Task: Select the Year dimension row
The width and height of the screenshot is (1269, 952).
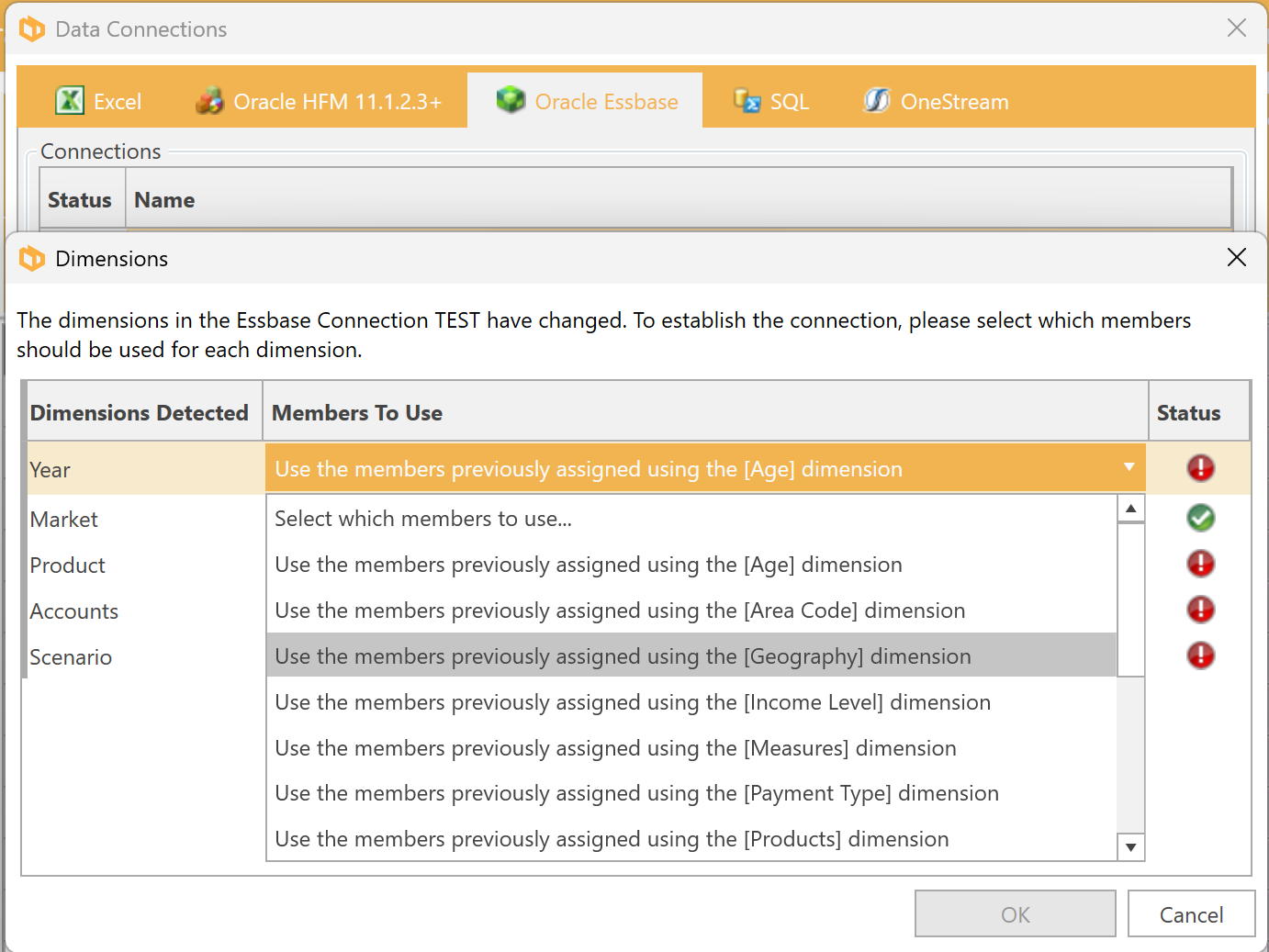Action: point(145,469)
